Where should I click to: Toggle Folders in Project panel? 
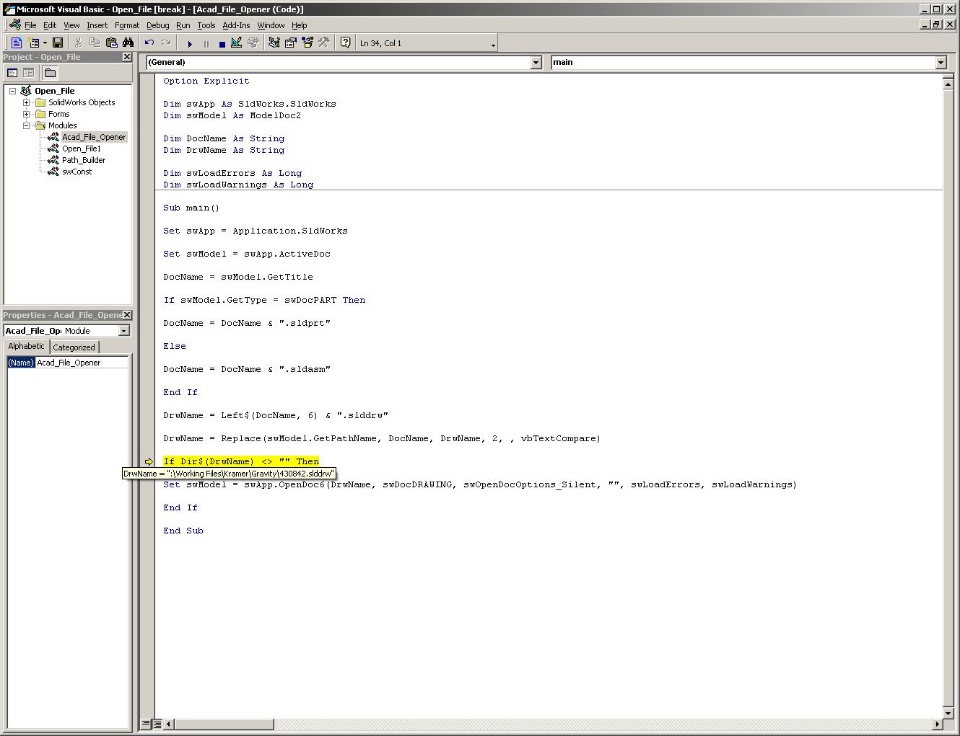[50, 73]
